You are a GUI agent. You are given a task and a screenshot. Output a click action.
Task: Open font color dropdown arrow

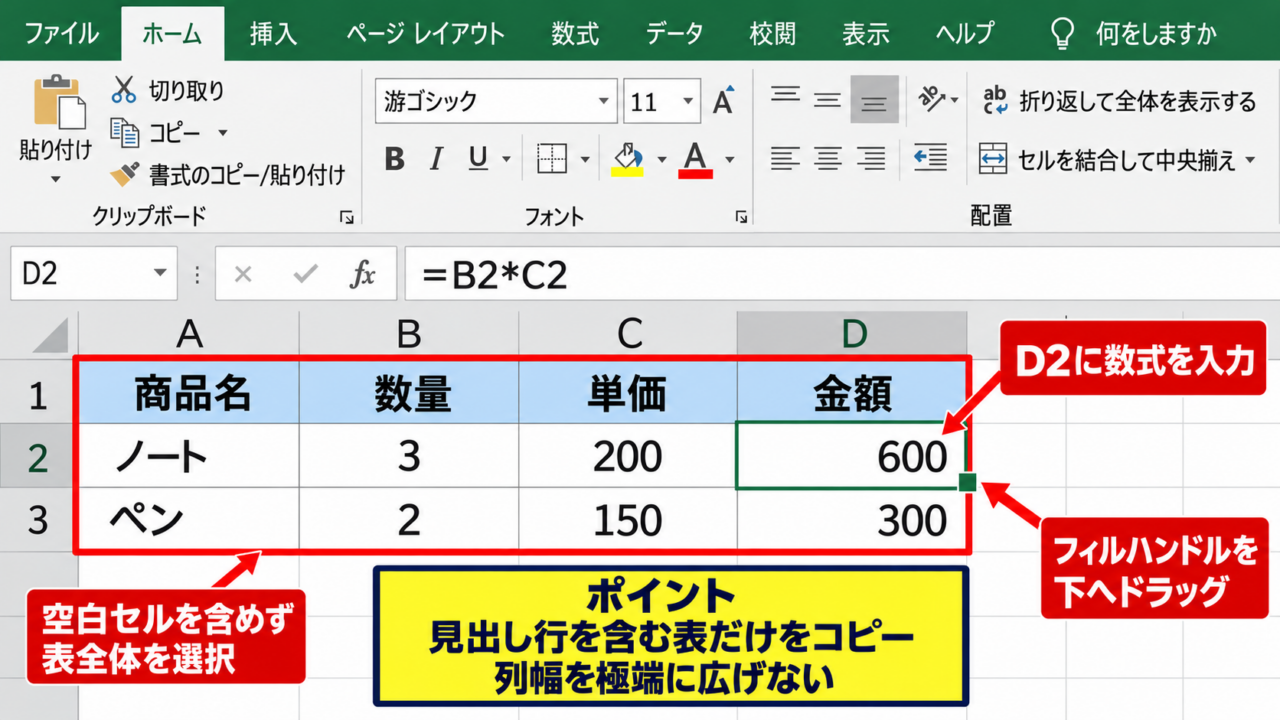pyautogui.click(x=730, y=159)
